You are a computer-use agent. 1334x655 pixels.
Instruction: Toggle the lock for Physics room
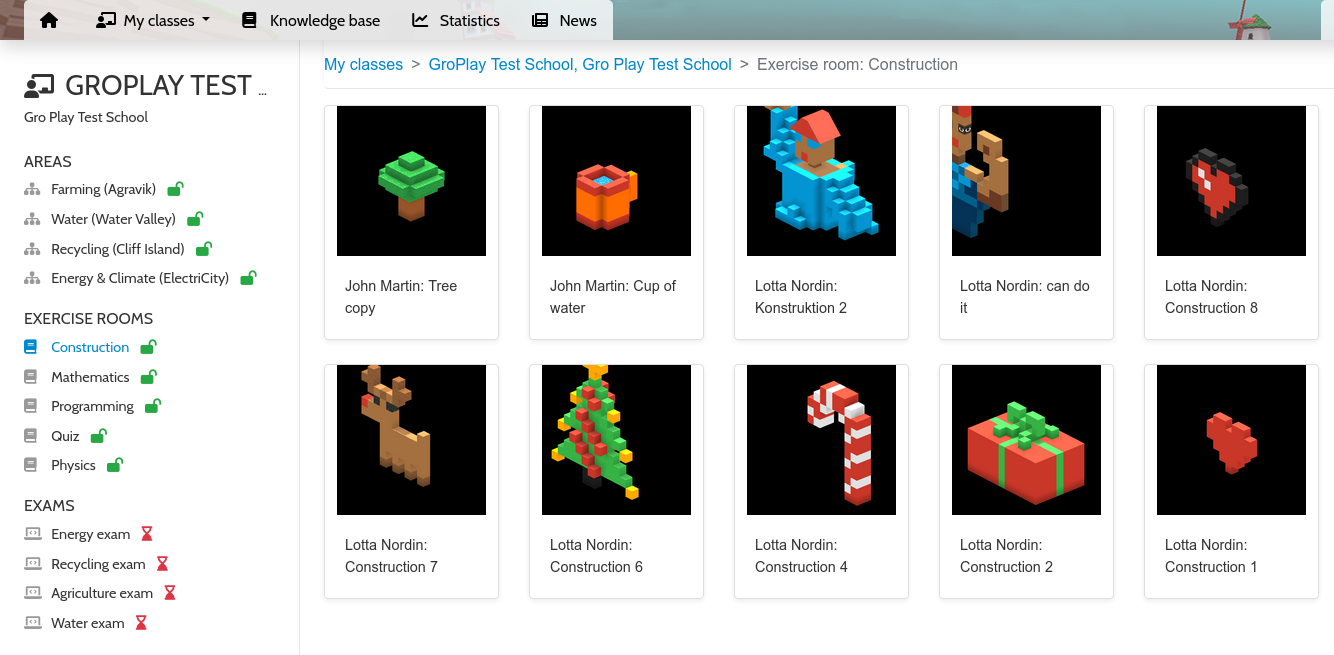click(114, 464)
